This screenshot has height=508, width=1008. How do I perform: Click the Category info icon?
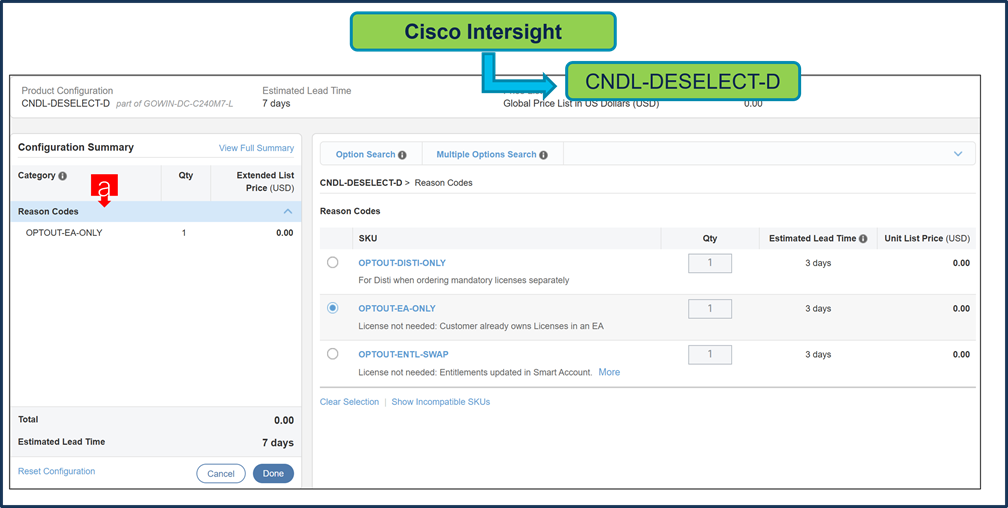[x=63, y=176]
